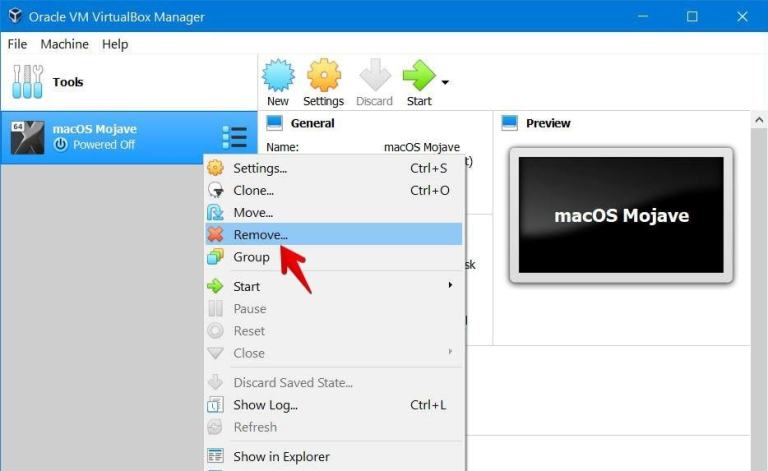Click the Preview section header
This screenshot has height=471, width=768.
[x=548, y=123]
